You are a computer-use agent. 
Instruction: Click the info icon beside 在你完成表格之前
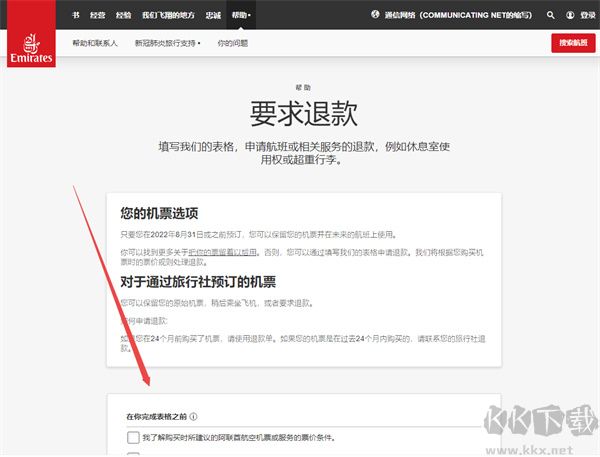tap(194, 416)
